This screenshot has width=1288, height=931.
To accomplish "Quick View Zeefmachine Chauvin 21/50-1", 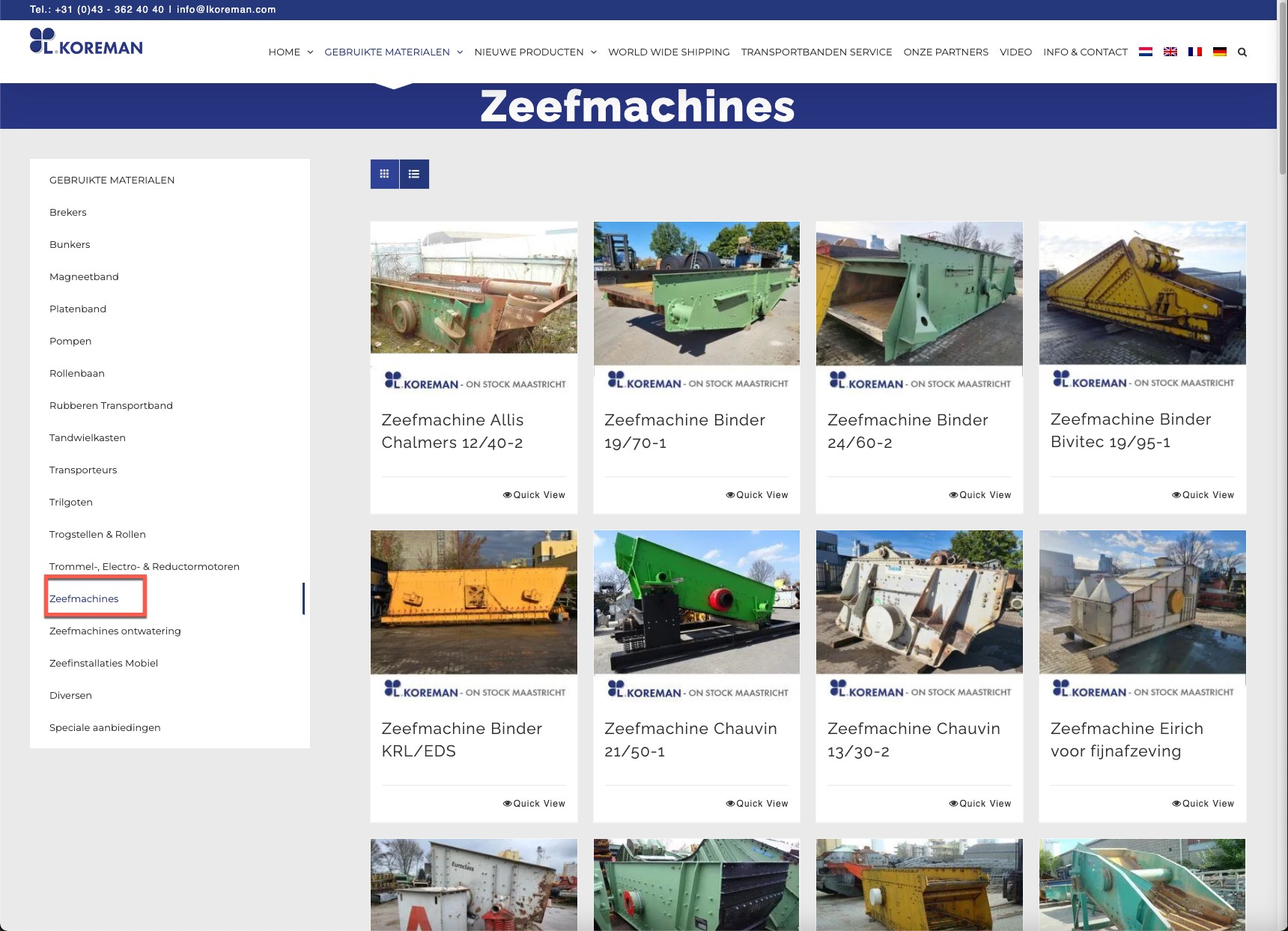I will point(757,804).
